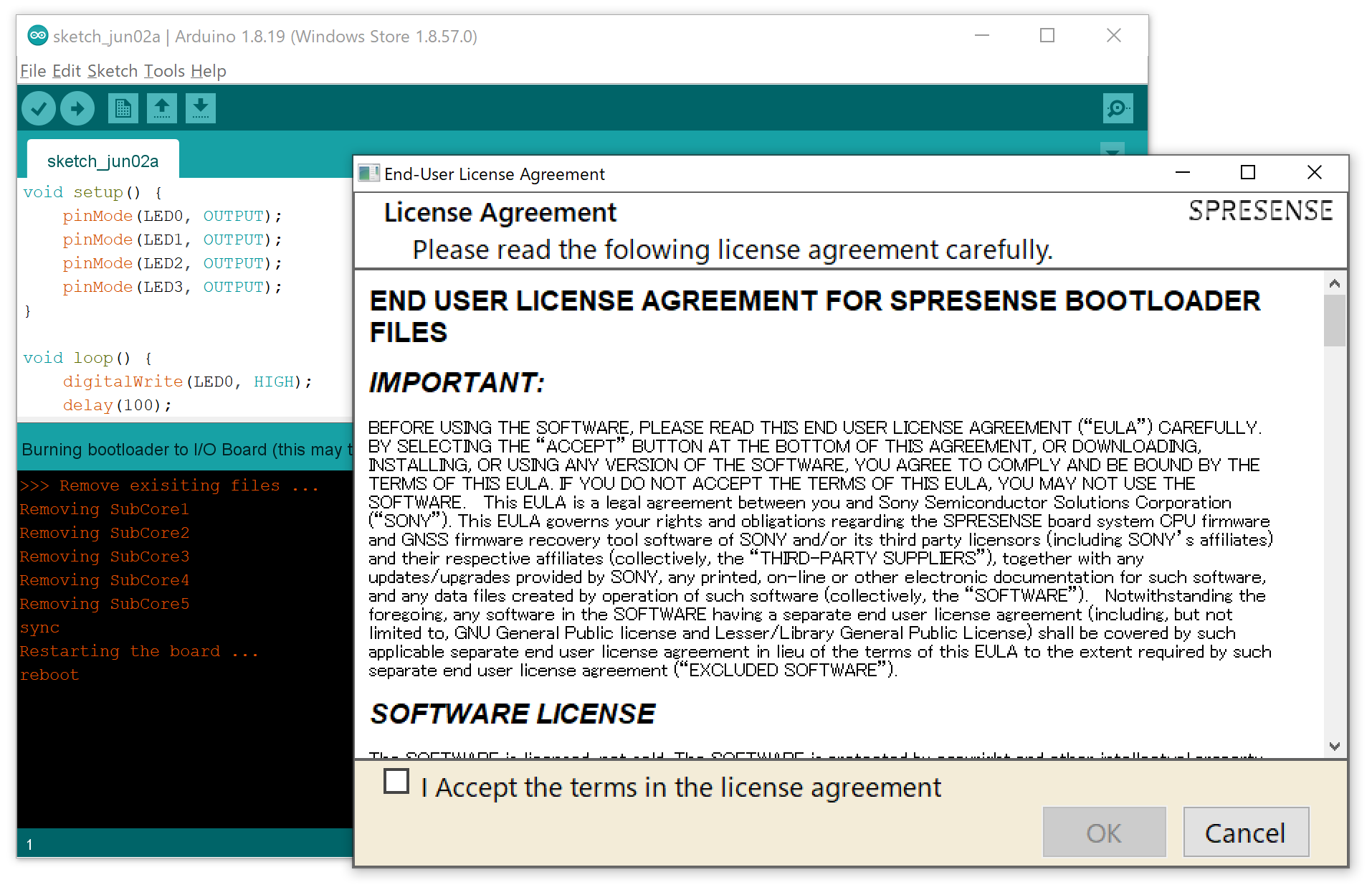Save the sketch using the download-style icon

click(x=201, y=108)
